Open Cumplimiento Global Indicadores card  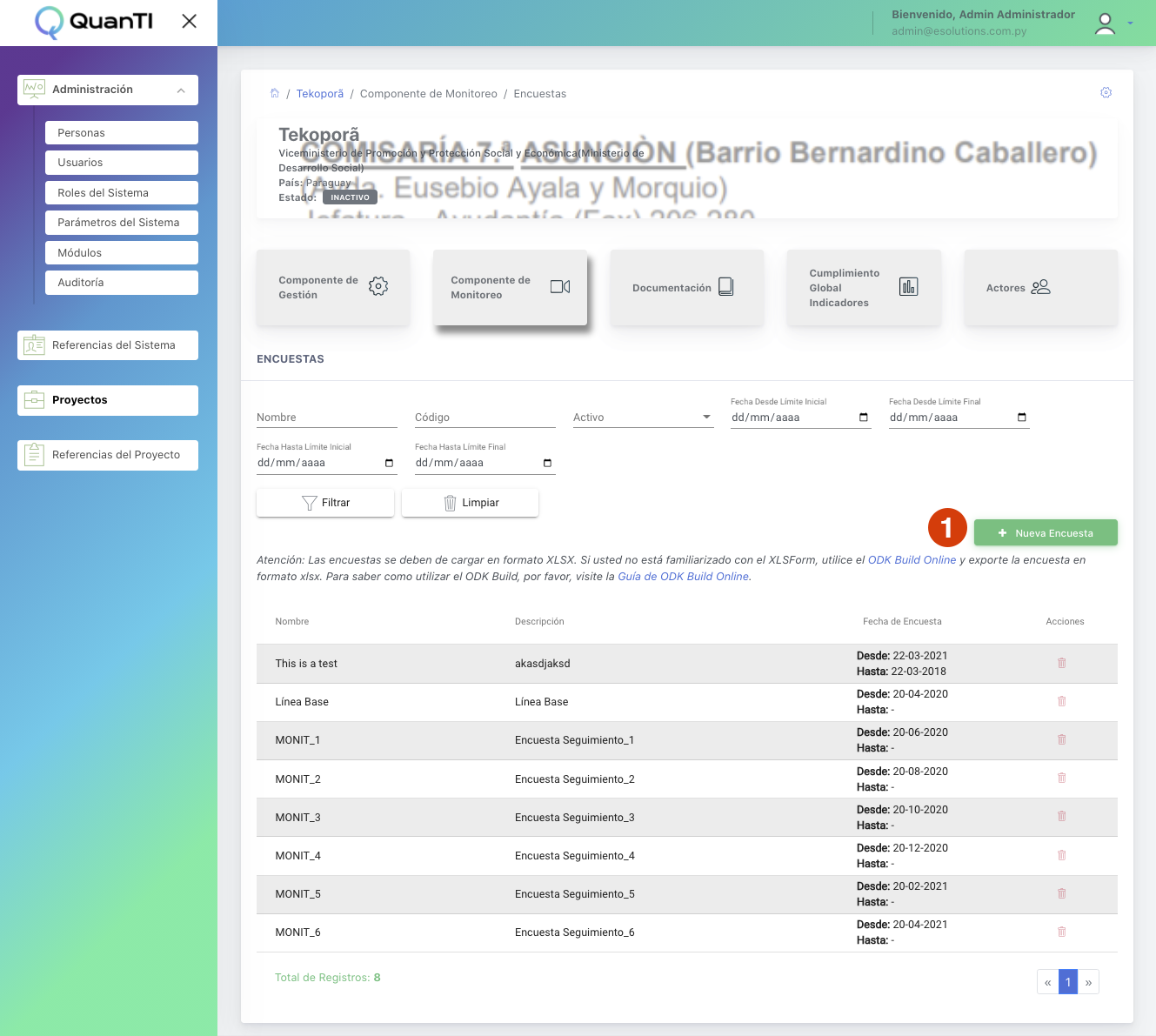864,288
